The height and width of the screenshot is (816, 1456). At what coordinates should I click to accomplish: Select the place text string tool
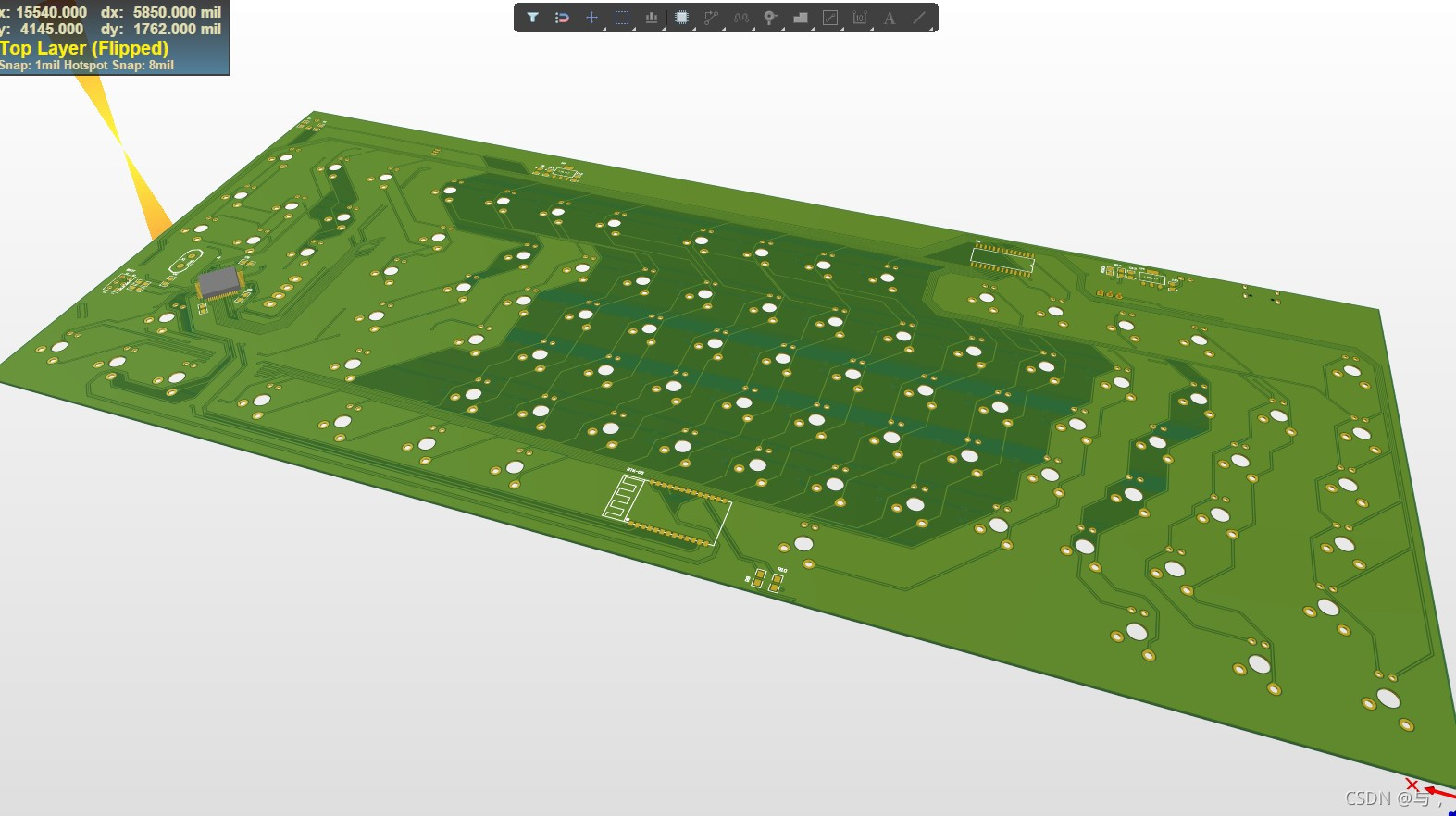pyautogui.click(x=890, y=18)
